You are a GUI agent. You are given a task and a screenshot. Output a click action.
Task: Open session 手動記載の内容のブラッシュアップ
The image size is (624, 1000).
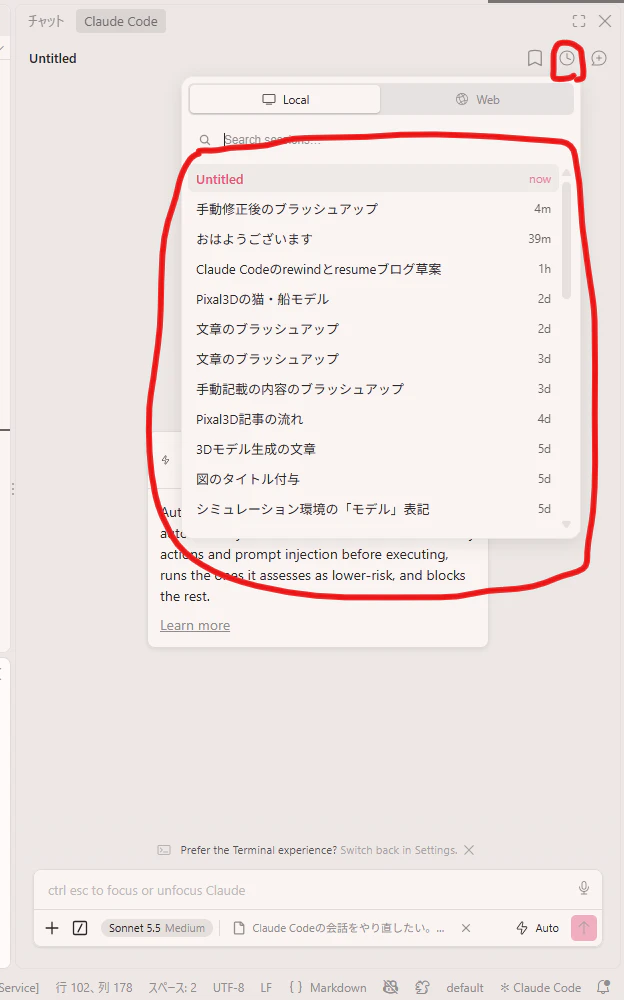pos(373,389)
